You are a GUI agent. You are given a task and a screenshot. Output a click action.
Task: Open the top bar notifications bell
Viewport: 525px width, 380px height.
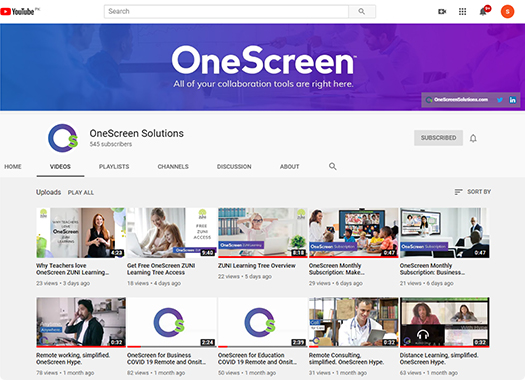[x=484, y=11]
